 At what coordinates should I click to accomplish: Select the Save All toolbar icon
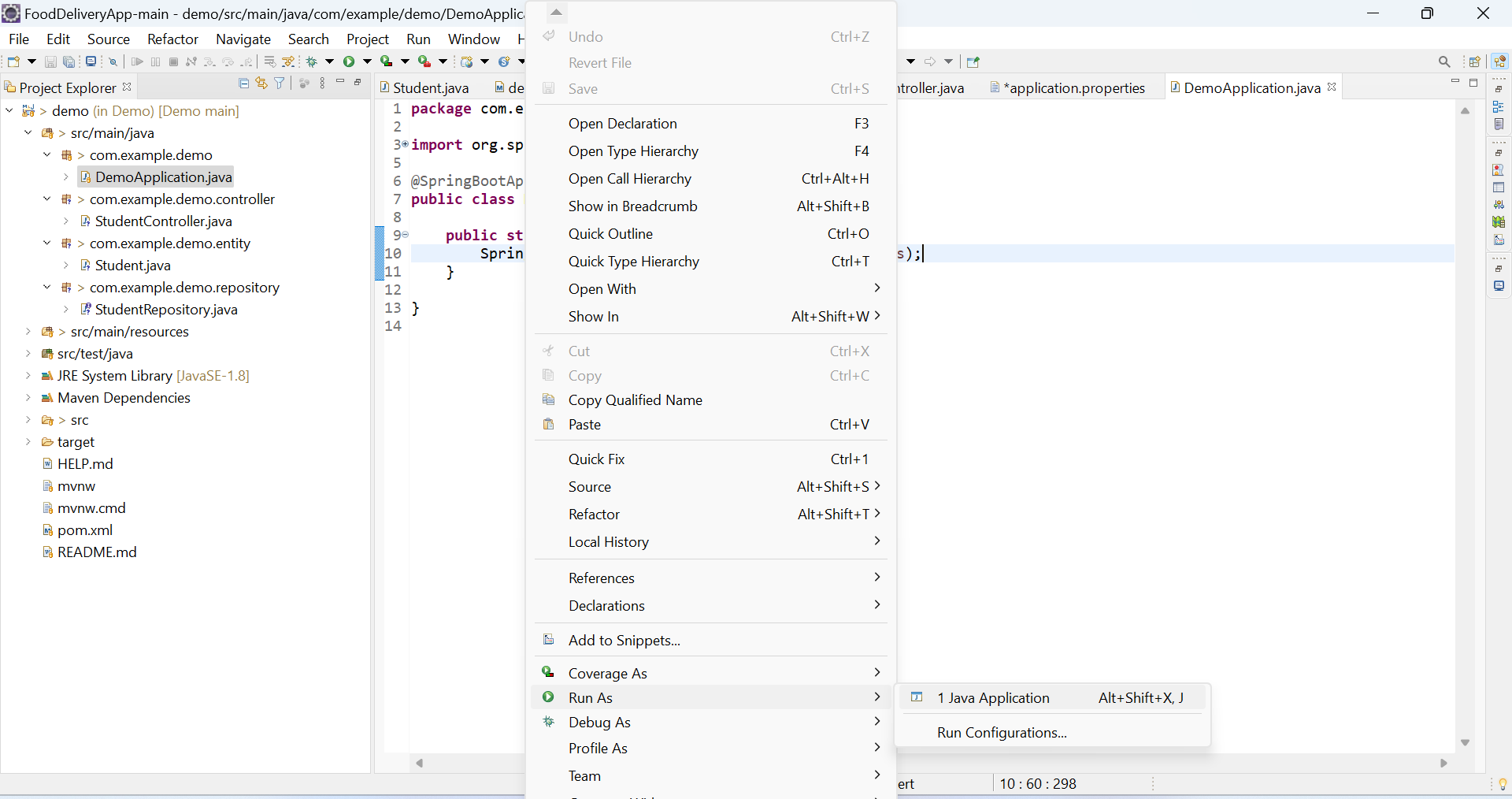pos(69,62)
